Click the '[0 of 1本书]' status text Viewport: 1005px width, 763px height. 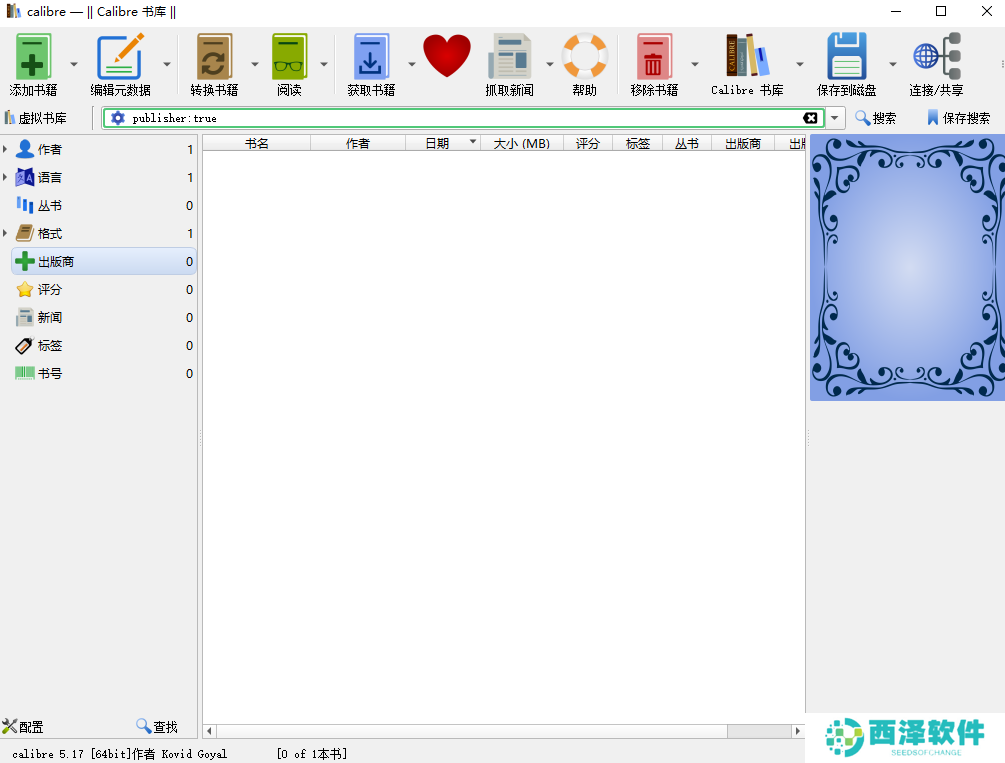[312, 754]
